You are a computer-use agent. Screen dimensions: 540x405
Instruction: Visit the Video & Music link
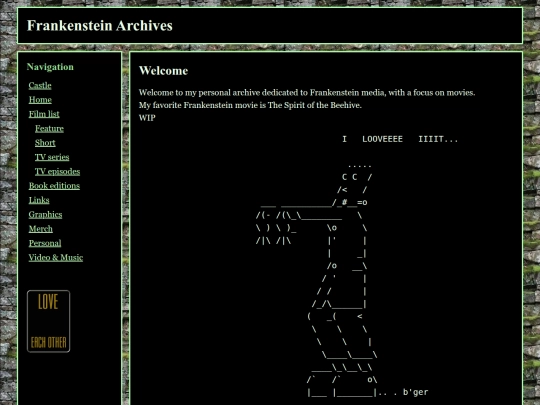56,258
